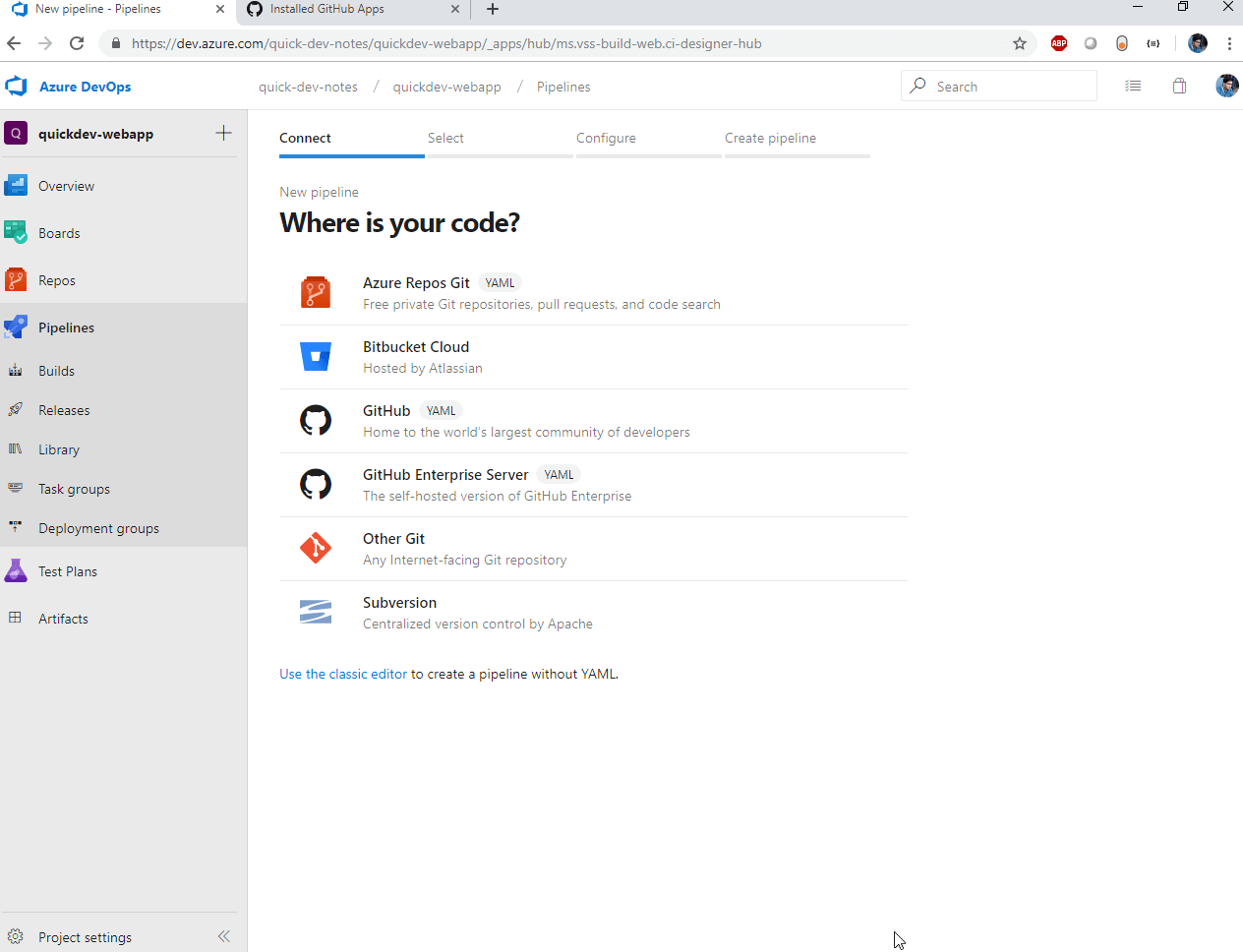Click the Project settings label

(85, 937)
